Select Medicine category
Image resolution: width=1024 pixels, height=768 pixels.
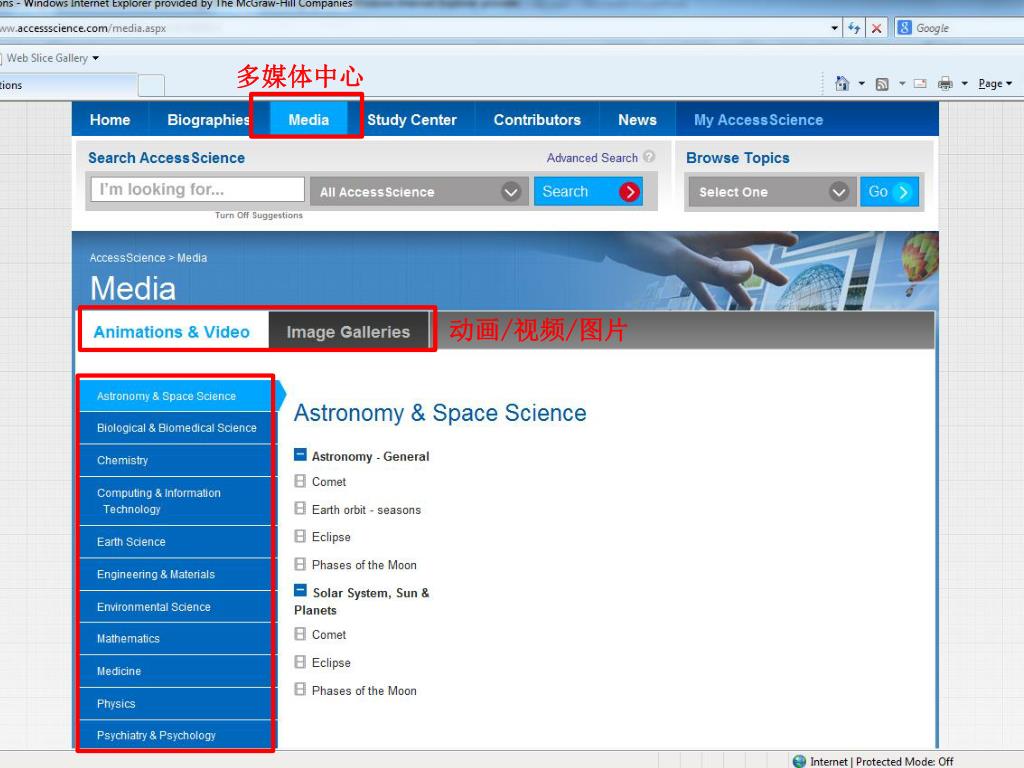pyautogui.click(x=176, y=671)
